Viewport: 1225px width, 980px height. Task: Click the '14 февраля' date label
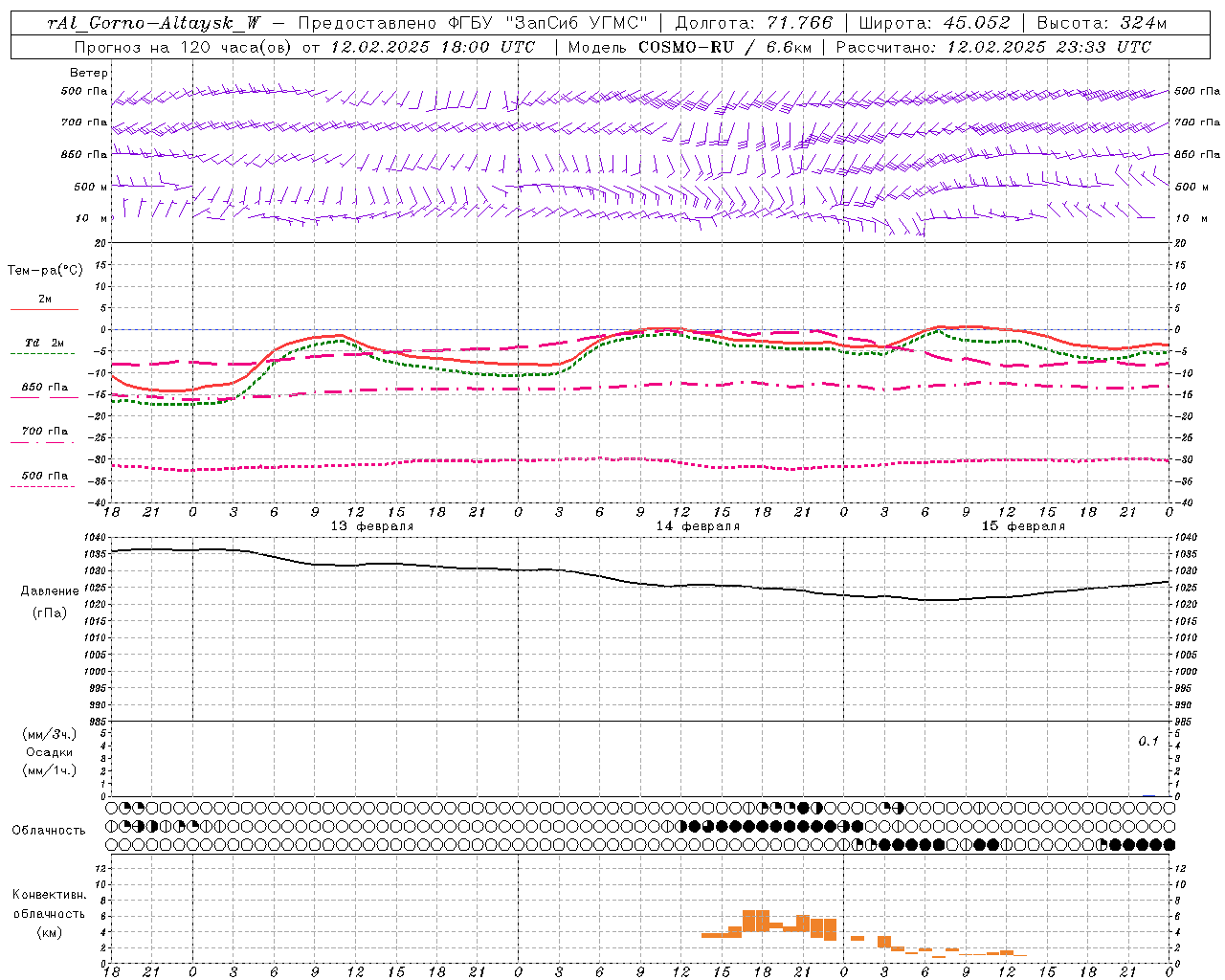tap(698, 525)
